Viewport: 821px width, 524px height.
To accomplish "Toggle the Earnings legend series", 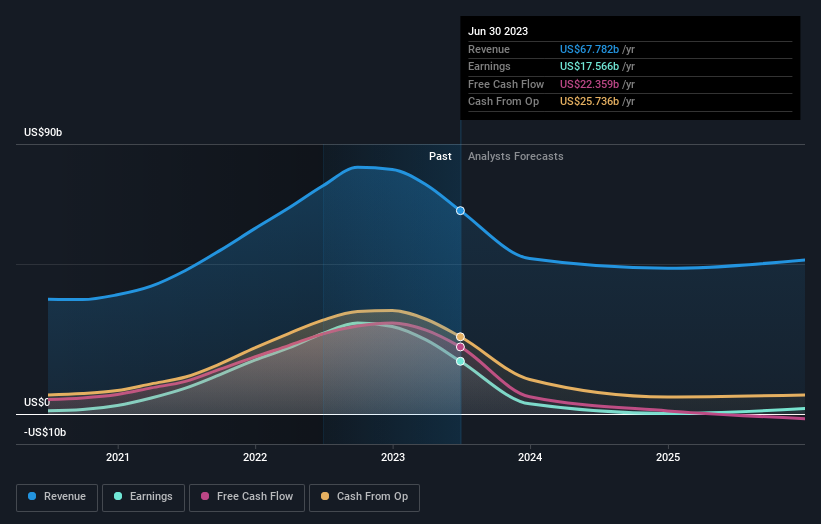I will click(x=143, y=497).
